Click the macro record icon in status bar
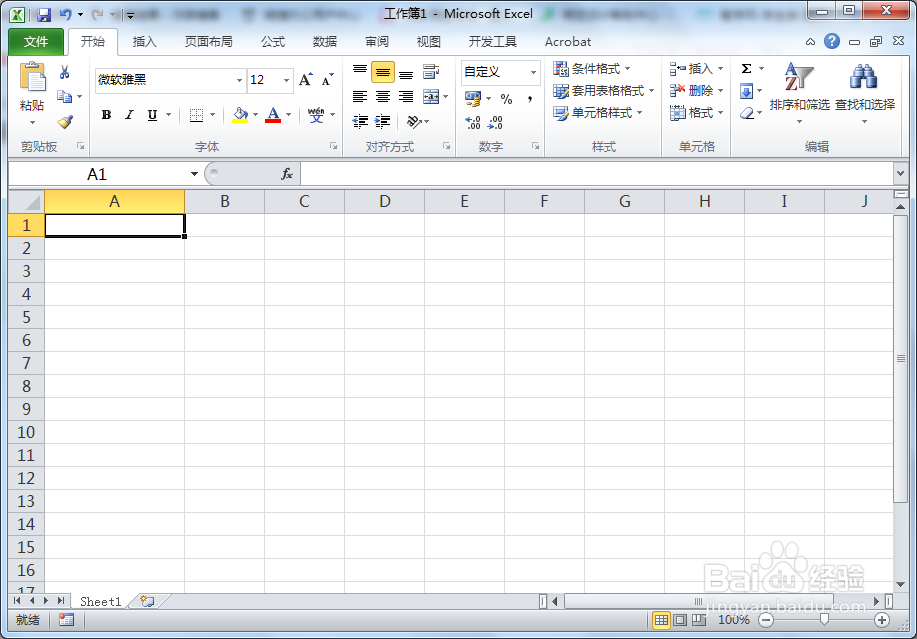 click(x=66, y=620)
